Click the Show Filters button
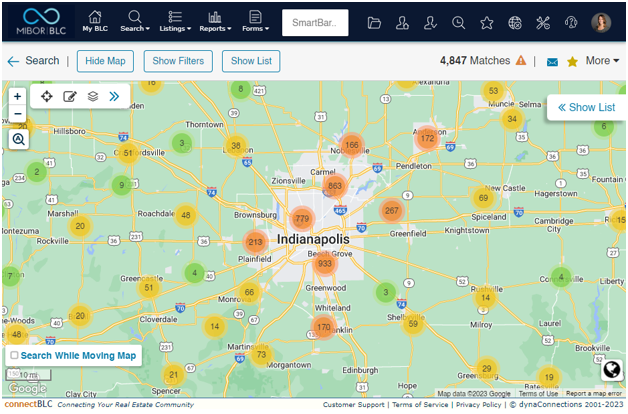Image resolution: width=628 pixels, height=414 pixels. 178,61
